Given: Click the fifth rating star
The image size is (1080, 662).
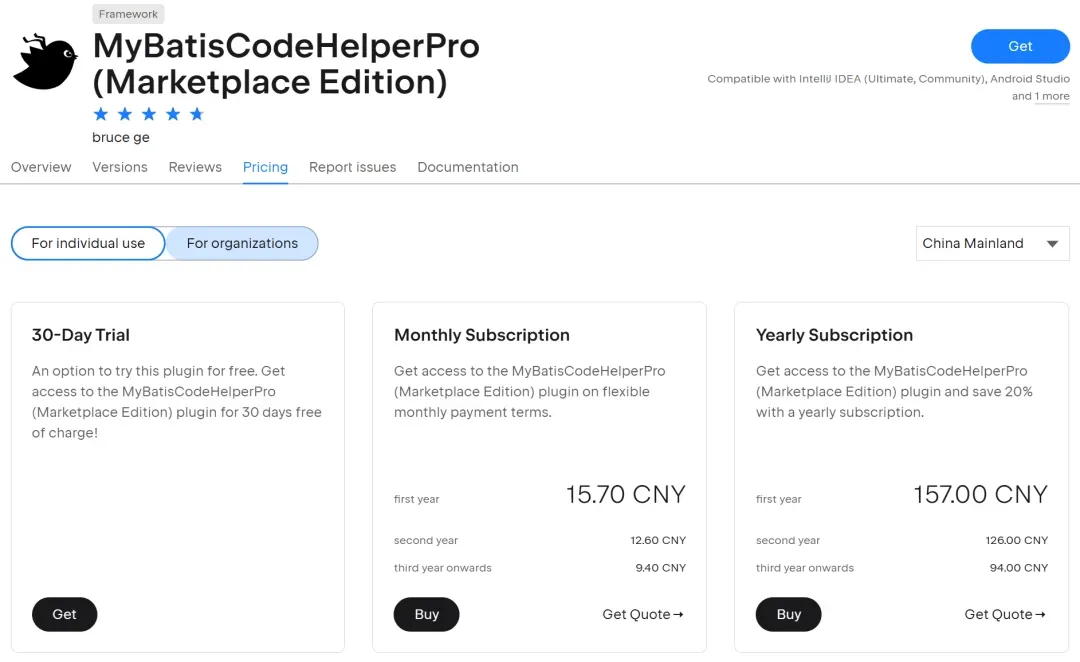Looking at the screenshot, I should pos(197,114).
